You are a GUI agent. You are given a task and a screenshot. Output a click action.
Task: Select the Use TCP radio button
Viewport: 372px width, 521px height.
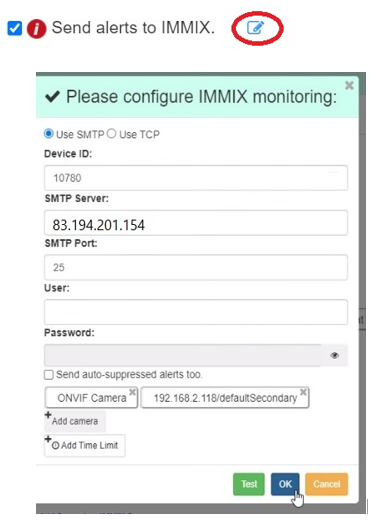[x=111, y=134]
